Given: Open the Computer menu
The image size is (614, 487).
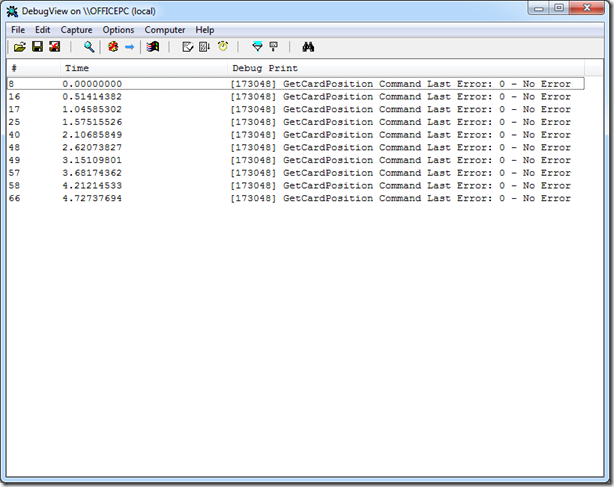Looking at the screenshot, I should (164, 30).
